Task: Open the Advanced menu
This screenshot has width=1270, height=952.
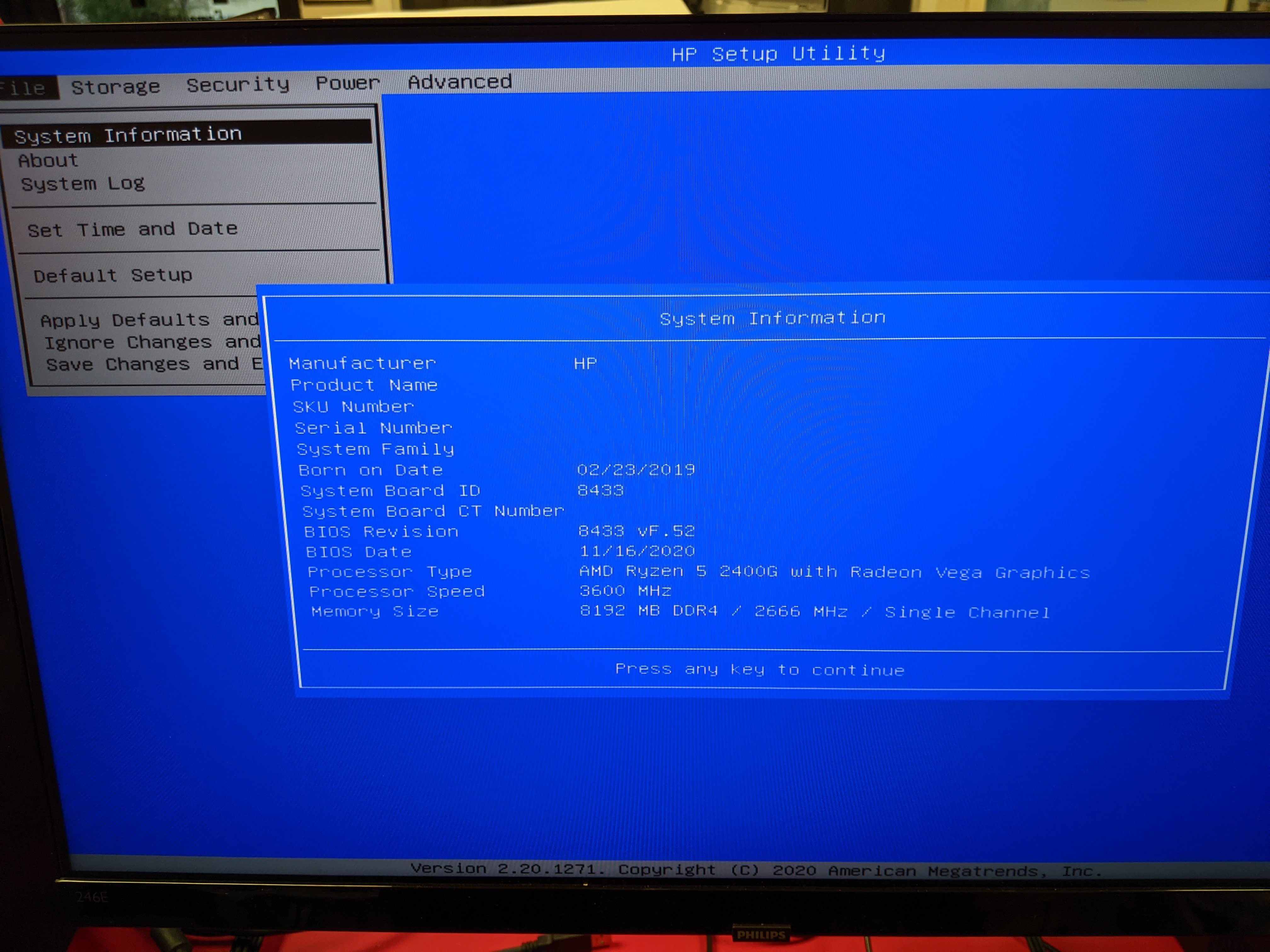Action: pos(459,82)
